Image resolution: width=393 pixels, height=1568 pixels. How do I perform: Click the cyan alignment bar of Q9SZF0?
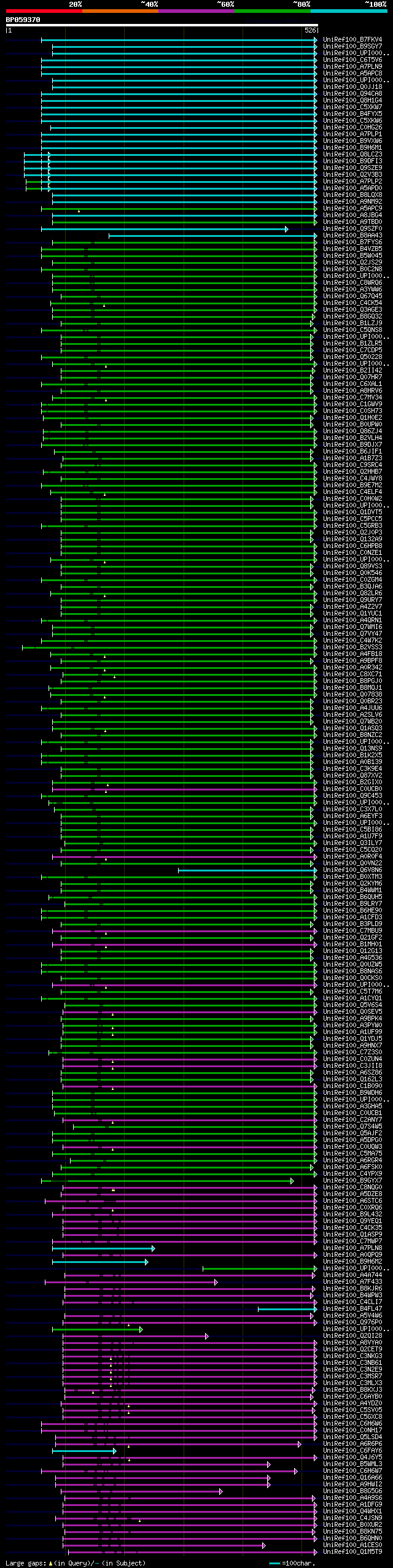(165, 229)
